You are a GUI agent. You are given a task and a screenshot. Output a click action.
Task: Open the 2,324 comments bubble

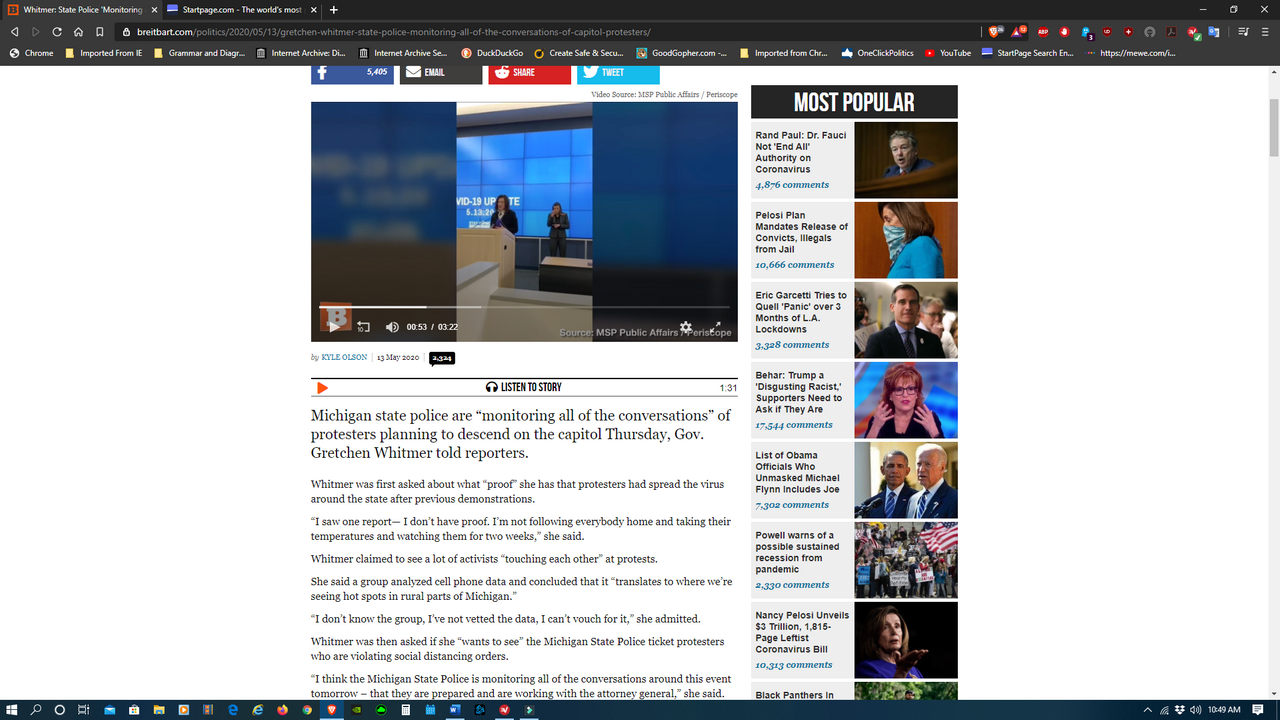tap(441, 358)
